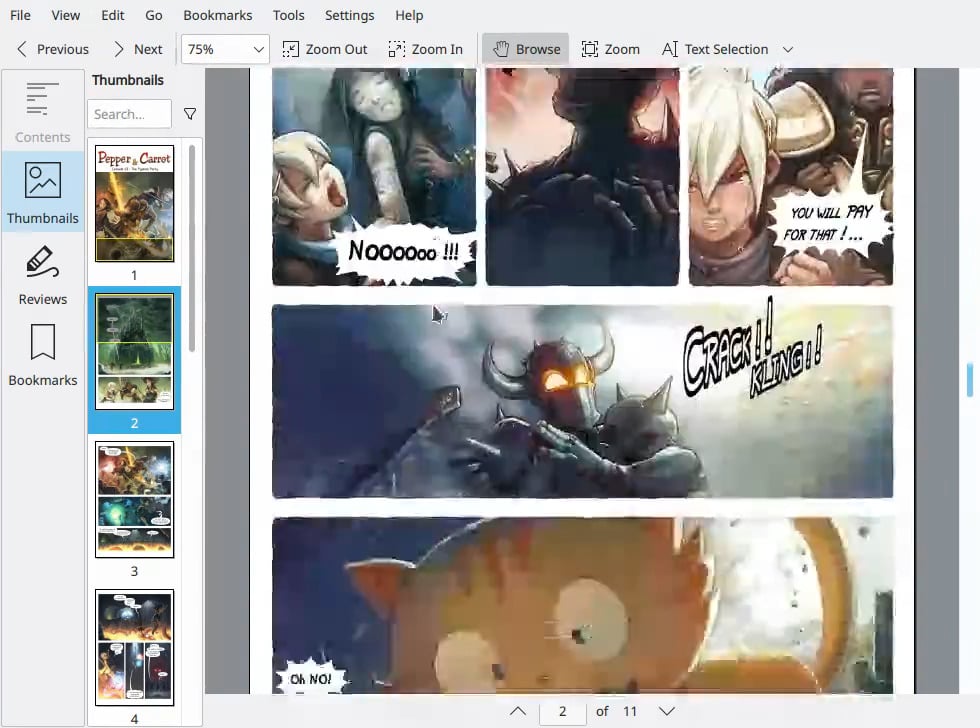
Task: Open the Bookmarks sidebar panel
Action: coord(42,355)
